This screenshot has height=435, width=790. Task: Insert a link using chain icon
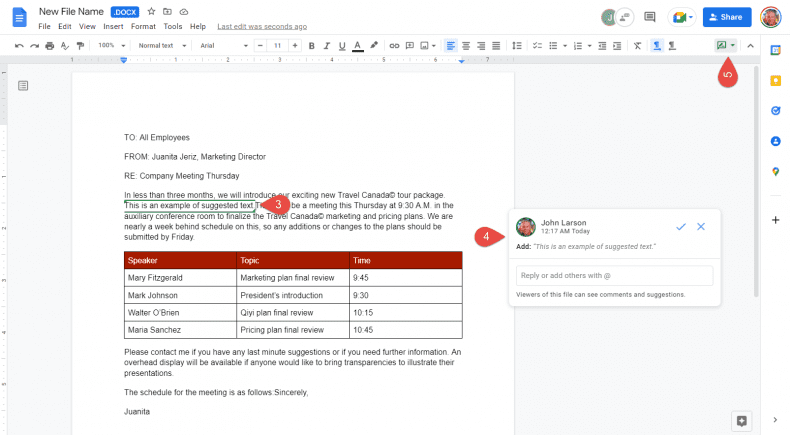point(394,46)
